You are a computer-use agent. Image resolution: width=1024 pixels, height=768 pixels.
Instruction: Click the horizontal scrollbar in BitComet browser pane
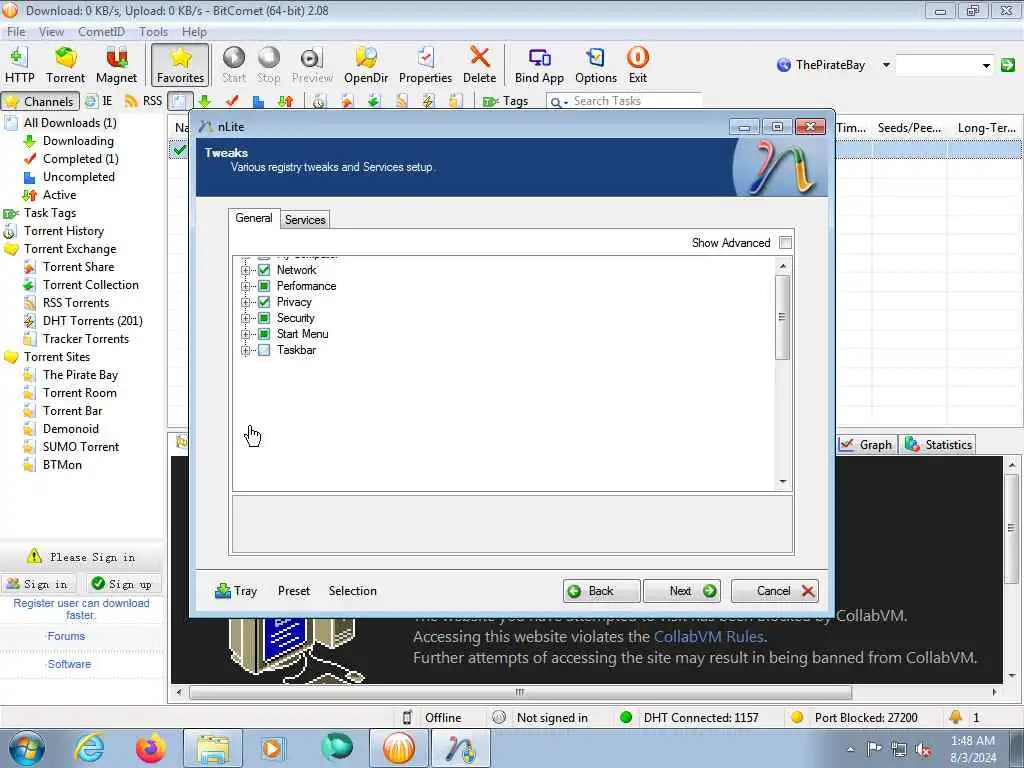tap(520, 692)
